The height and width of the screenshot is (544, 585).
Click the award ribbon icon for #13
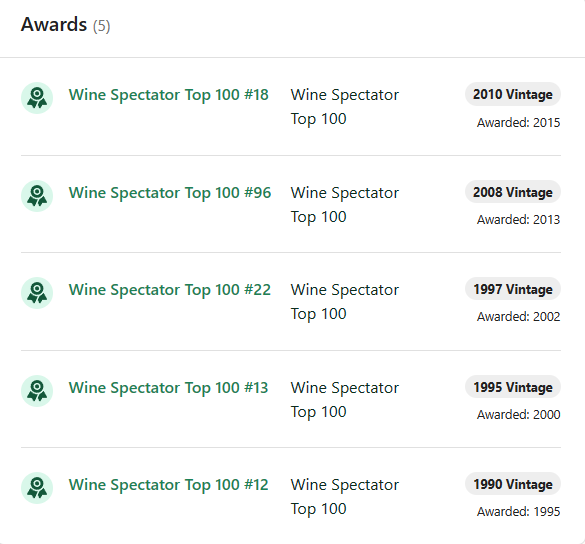[37, 391]
